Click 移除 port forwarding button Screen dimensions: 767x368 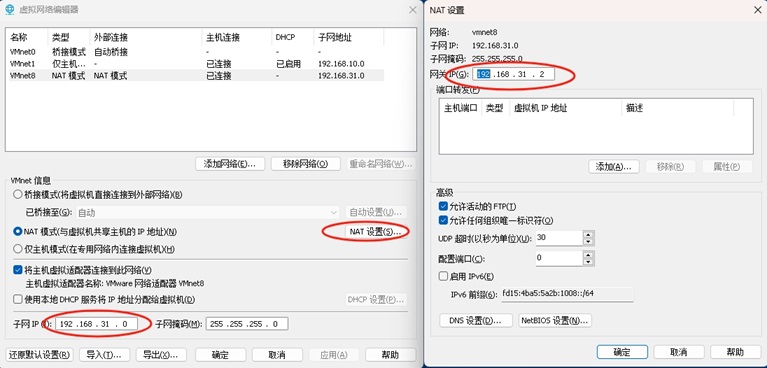671,166
